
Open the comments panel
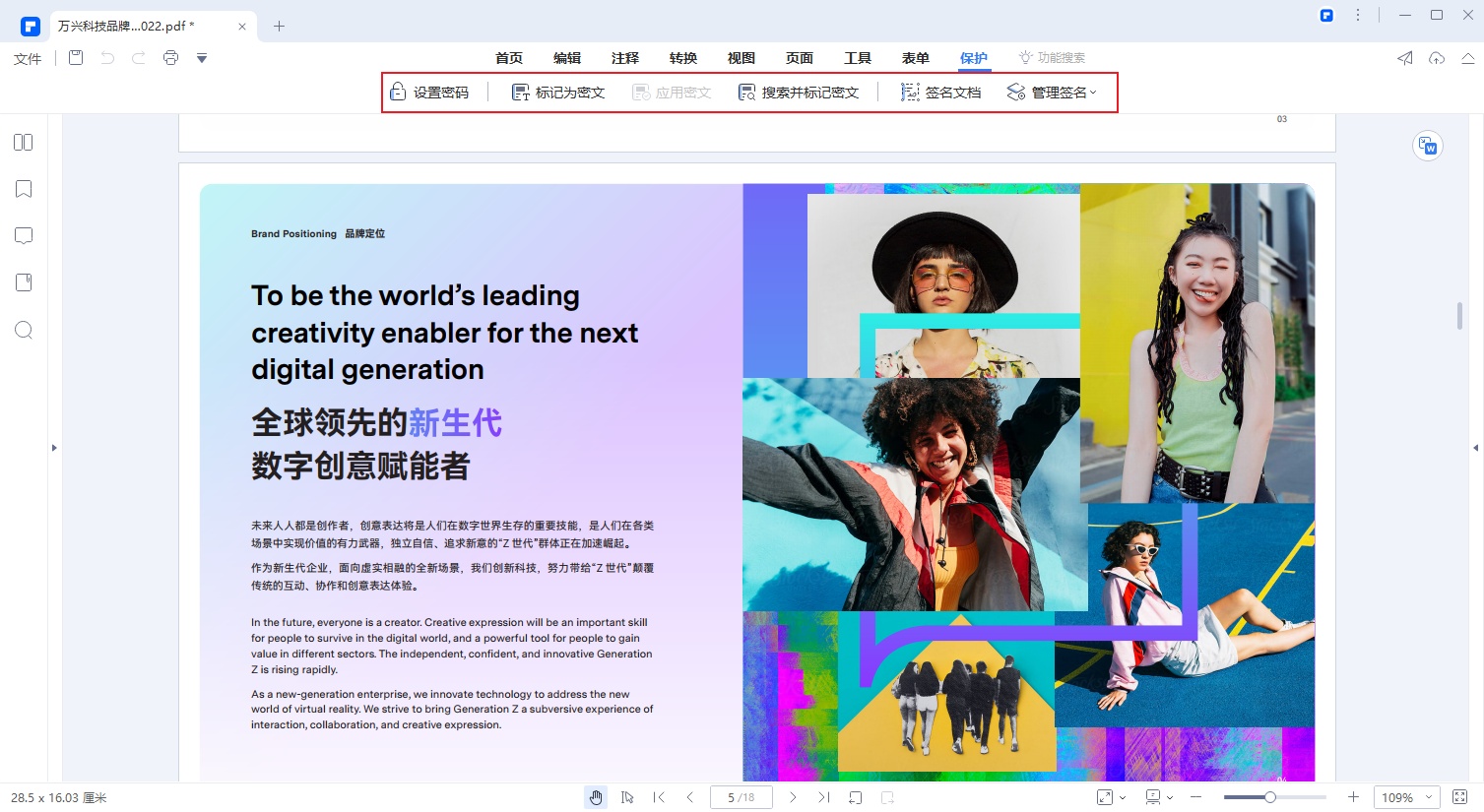(23, 235)
